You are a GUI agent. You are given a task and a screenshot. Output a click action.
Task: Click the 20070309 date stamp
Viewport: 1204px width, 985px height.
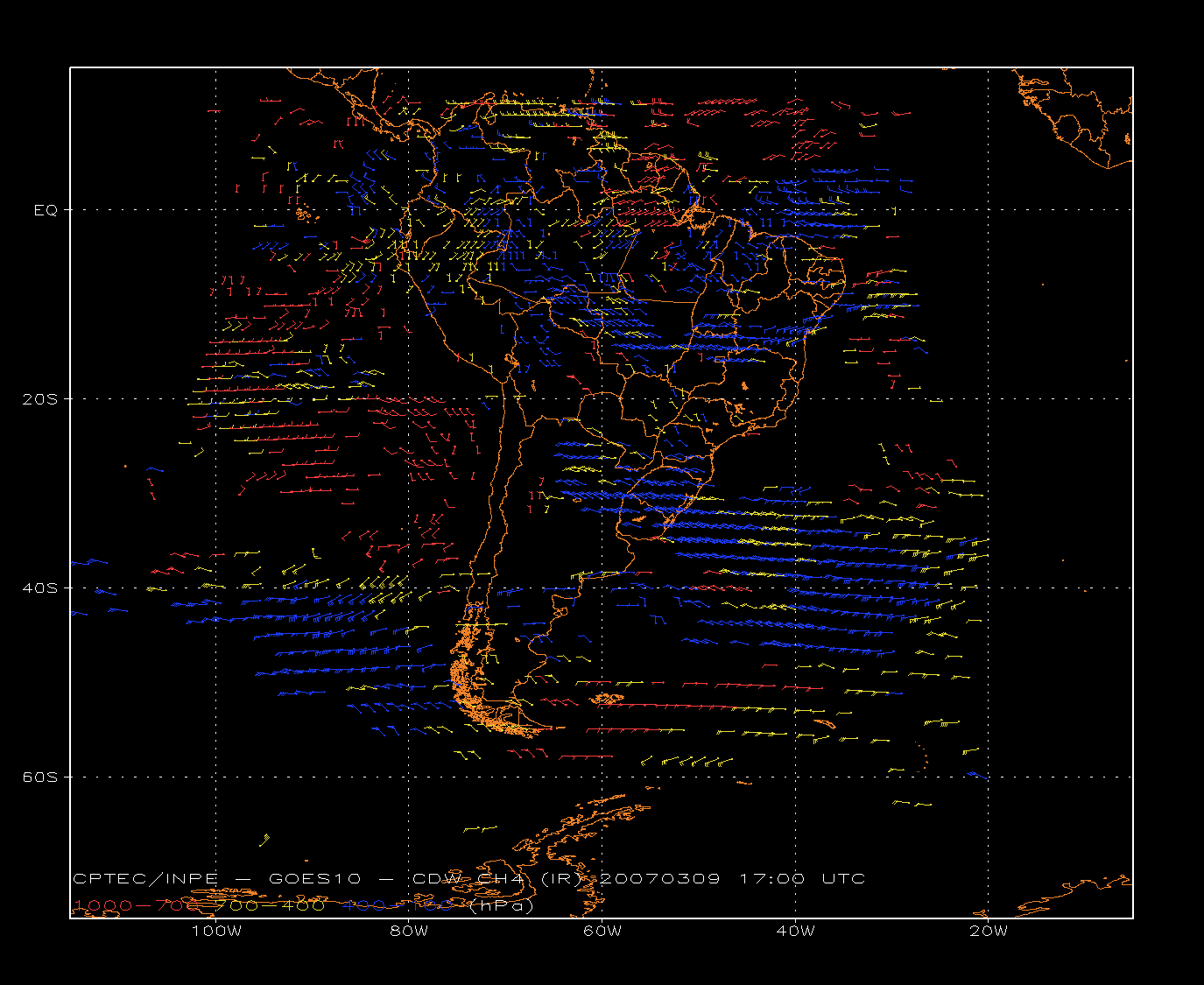click(x=660, y=878)
